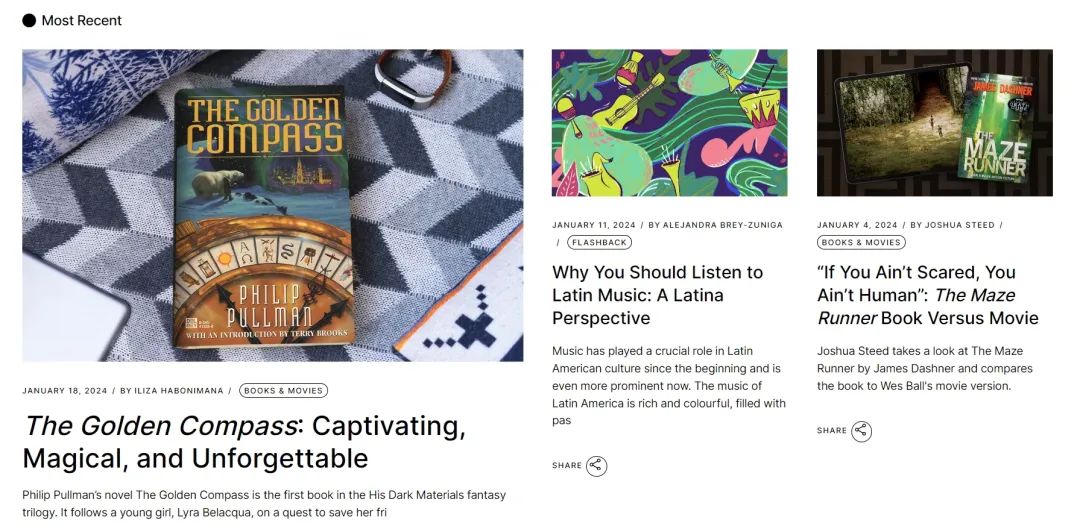Image resolution: width=1080 pixels, height=526 pixels.
Task: Open The Golden Compass book cover image
Action: coord(273,205)
